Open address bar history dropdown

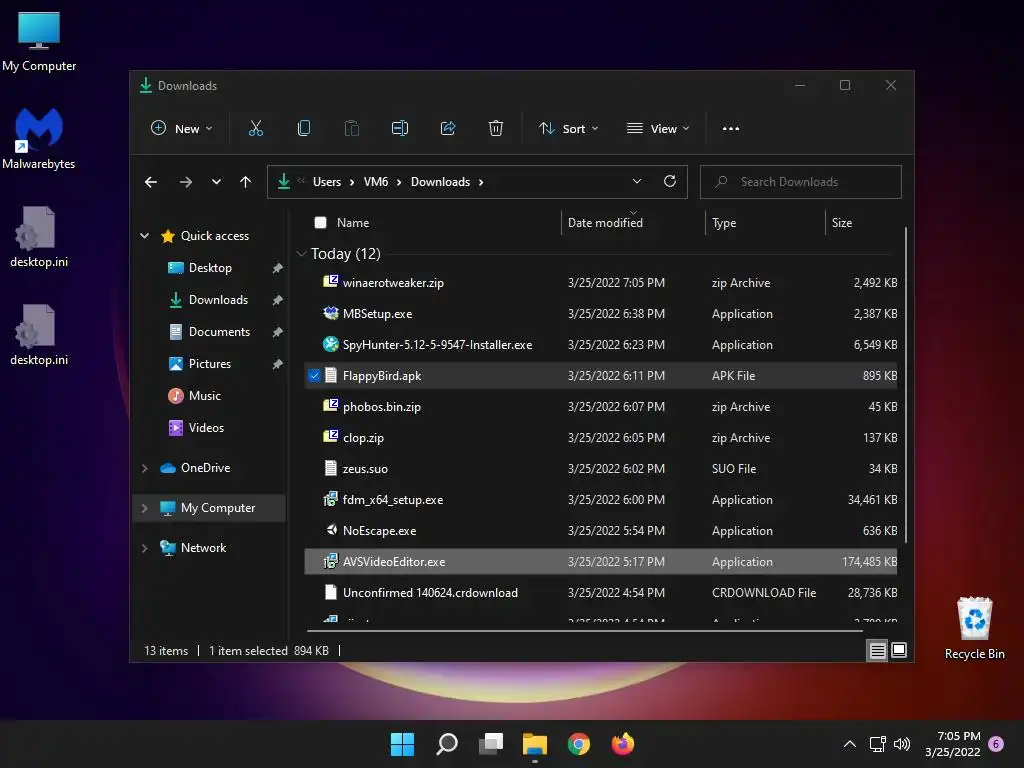(637, 181)
